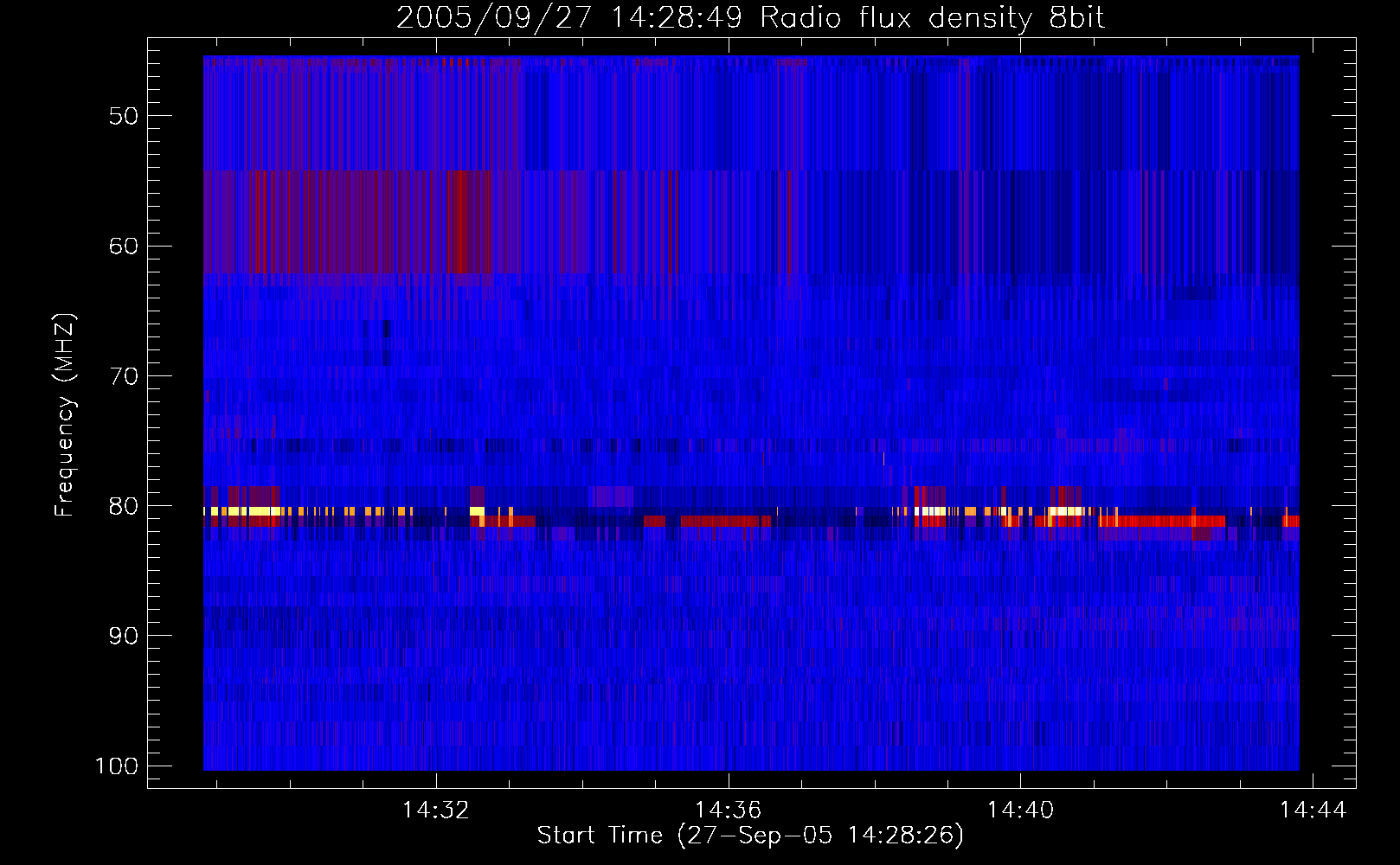
Task: Click the 100 frequency tick label
Action: (117, 766)
